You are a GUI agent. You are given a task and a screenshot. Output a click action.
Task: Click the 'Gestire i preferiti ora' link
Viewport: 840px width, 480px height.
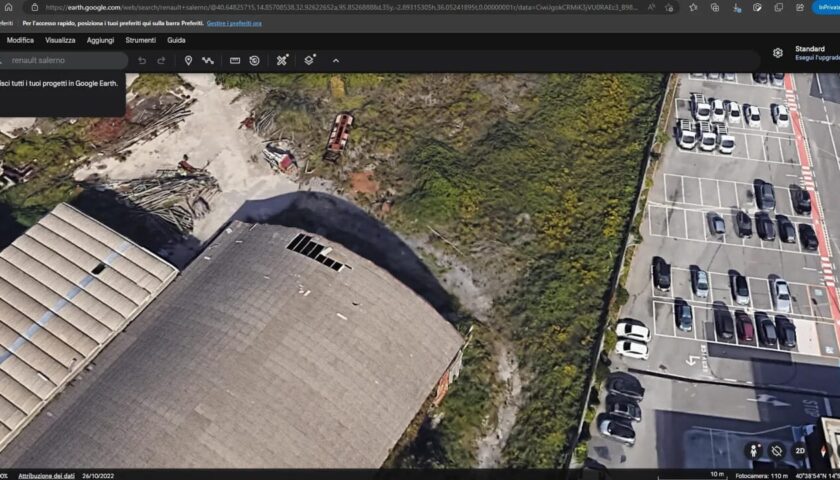point(234,23)
